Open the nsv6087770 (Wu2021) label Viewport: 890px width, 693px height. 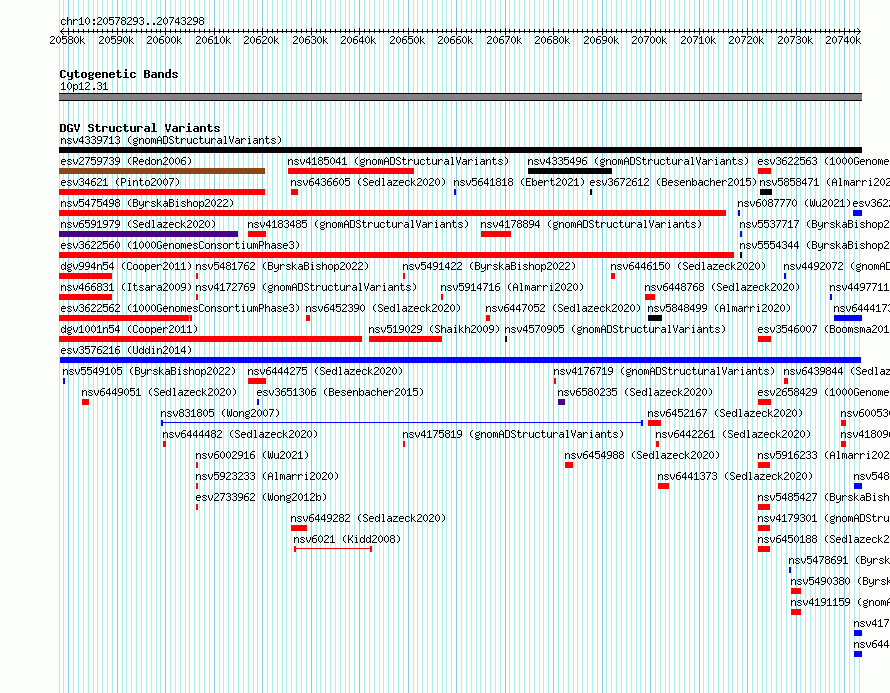[794, 203]
